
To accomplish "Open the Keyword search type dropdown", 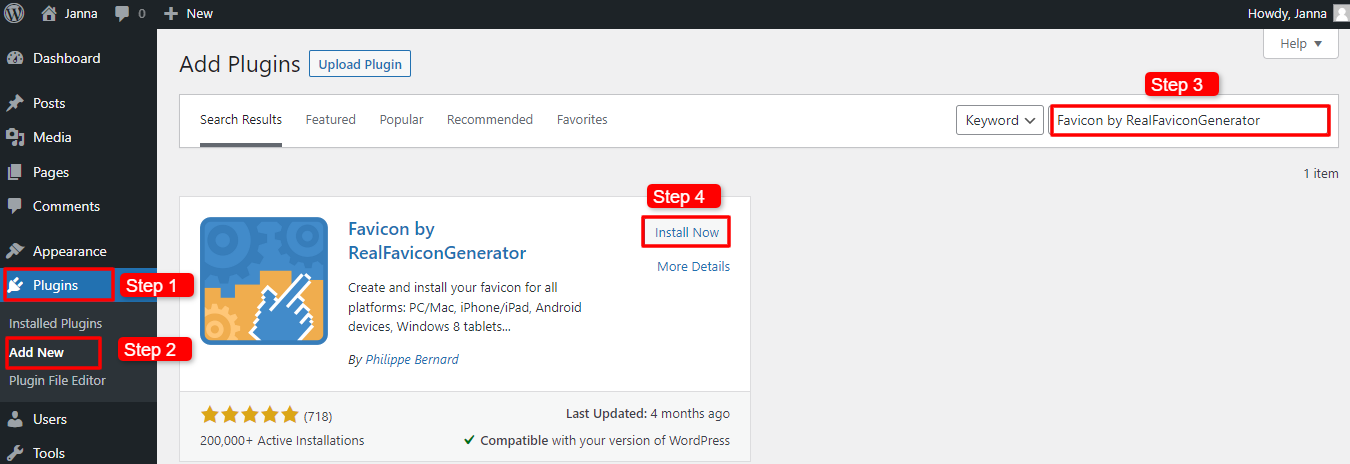I will [x=1000, y=120].
